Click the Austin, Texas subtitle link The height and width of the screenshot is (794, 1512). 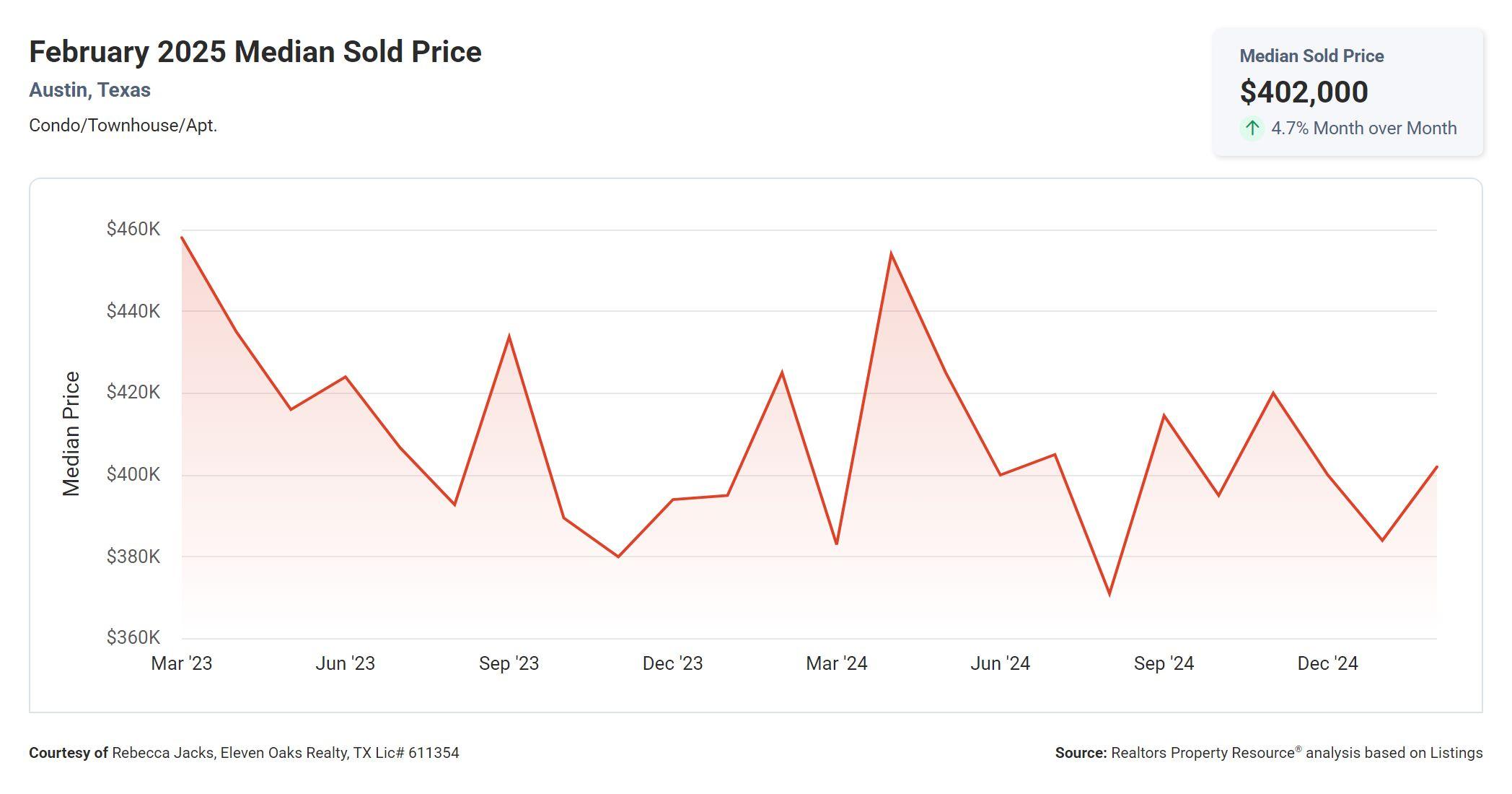pyautogui.click(x=89, y=90)
